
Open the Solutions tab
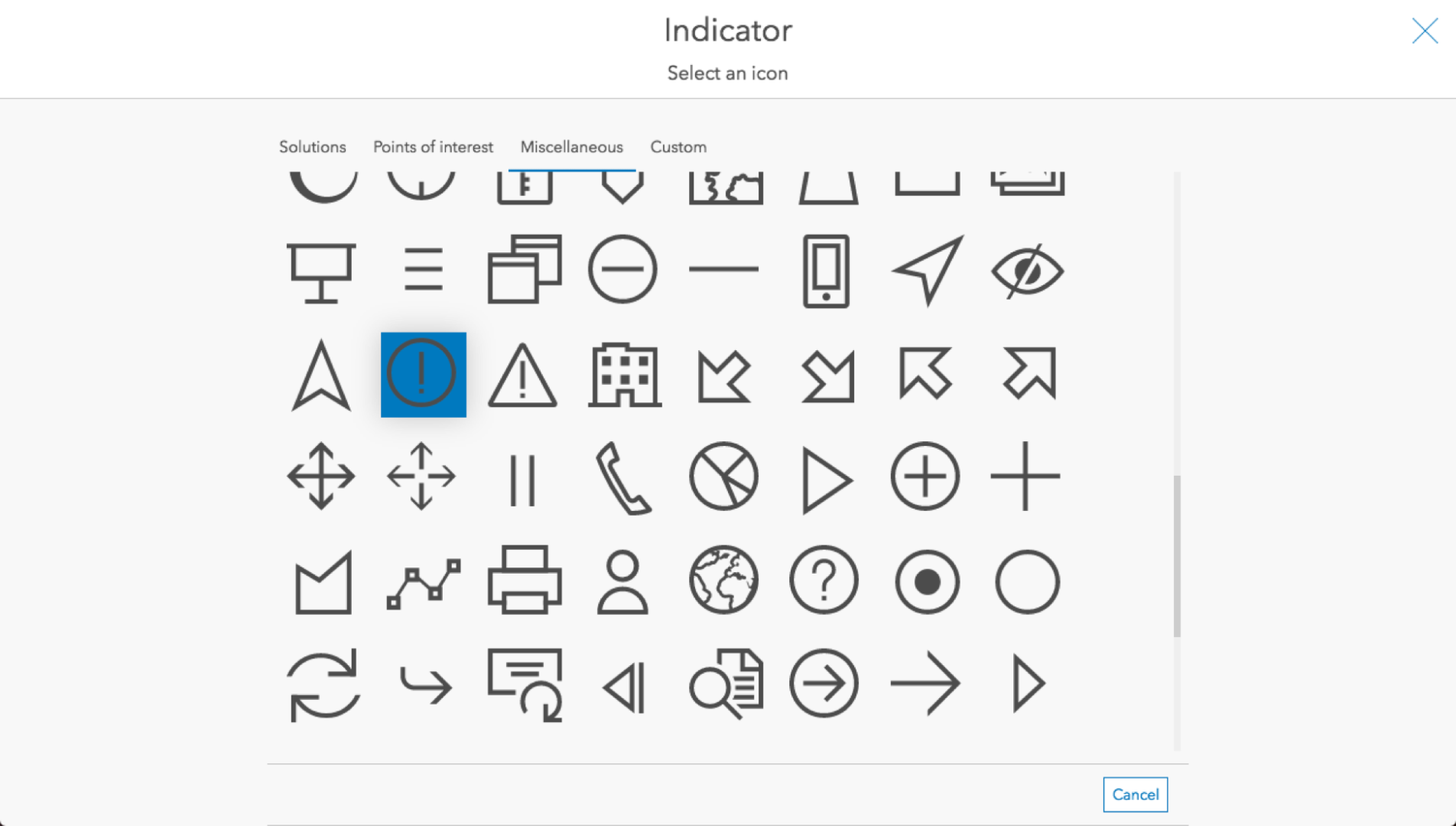pyautogui.click(x=312, y=147)
